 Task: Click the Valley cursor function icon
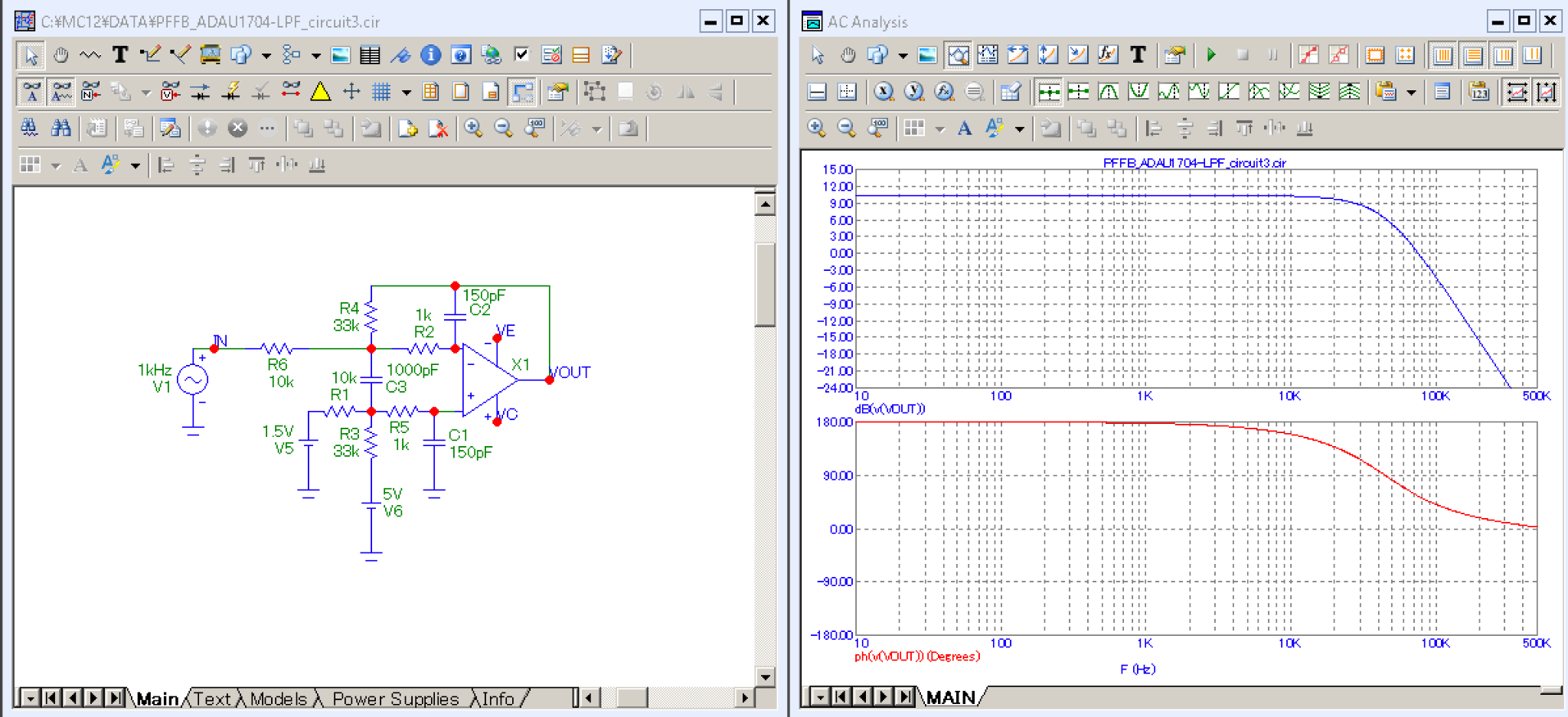(x=1138, y=92)
